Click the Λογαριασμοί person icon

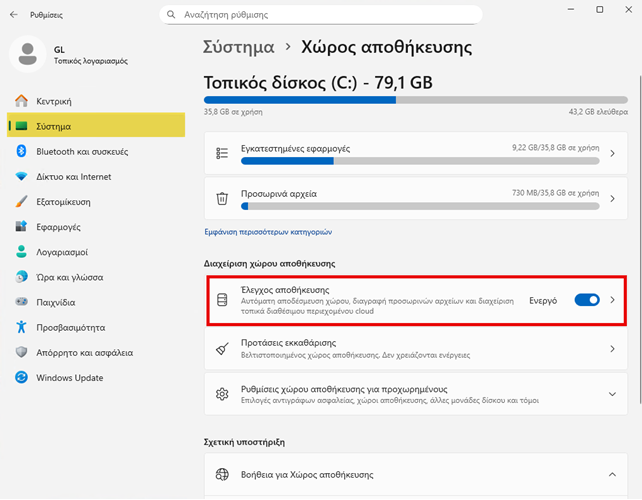pyautogui.click(x=21, y=252)
